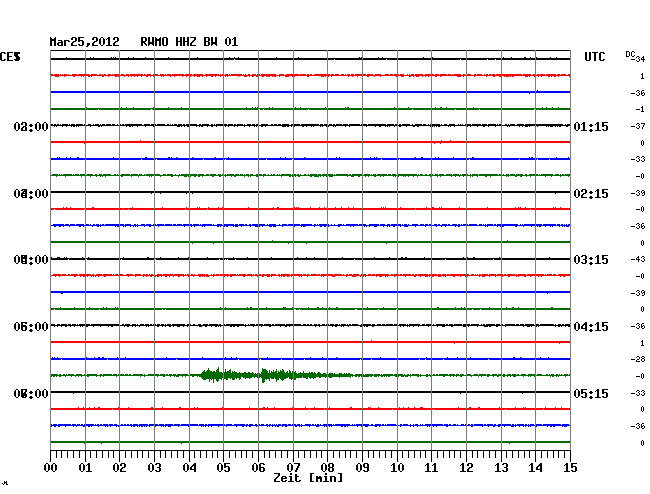Click the DC value -28
Image resolution: width=650 pixels, height=494 pixels.
[638, 359]
